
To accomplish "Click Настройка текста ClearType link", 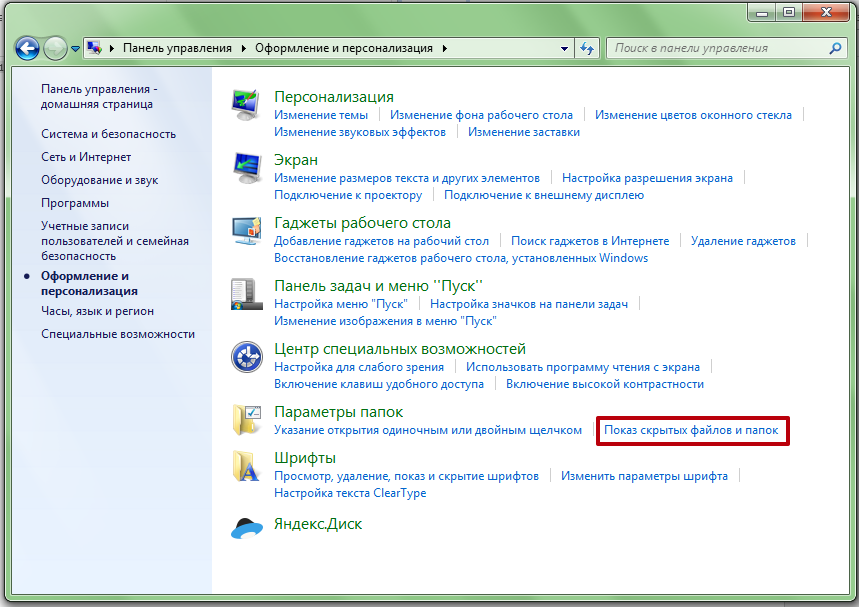I will [350, 493].
